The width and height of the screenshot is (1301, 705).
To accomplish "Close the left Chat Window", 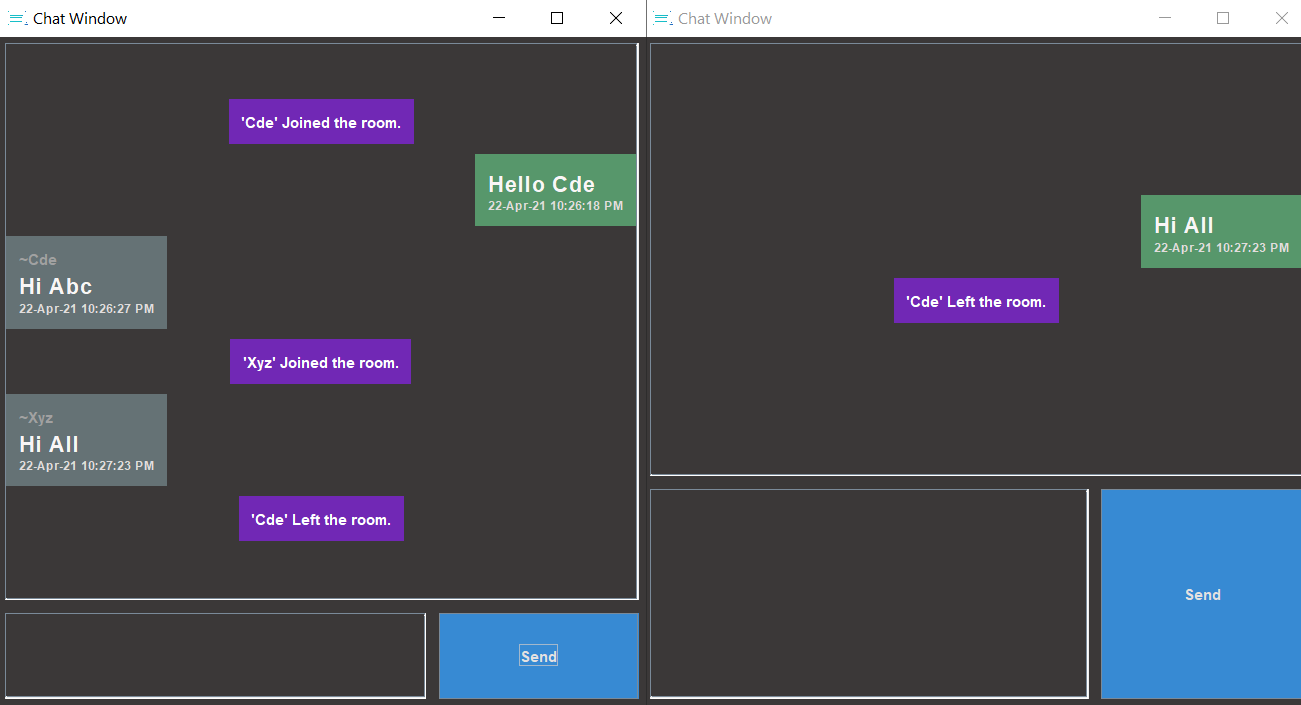I will pos(615,17).
